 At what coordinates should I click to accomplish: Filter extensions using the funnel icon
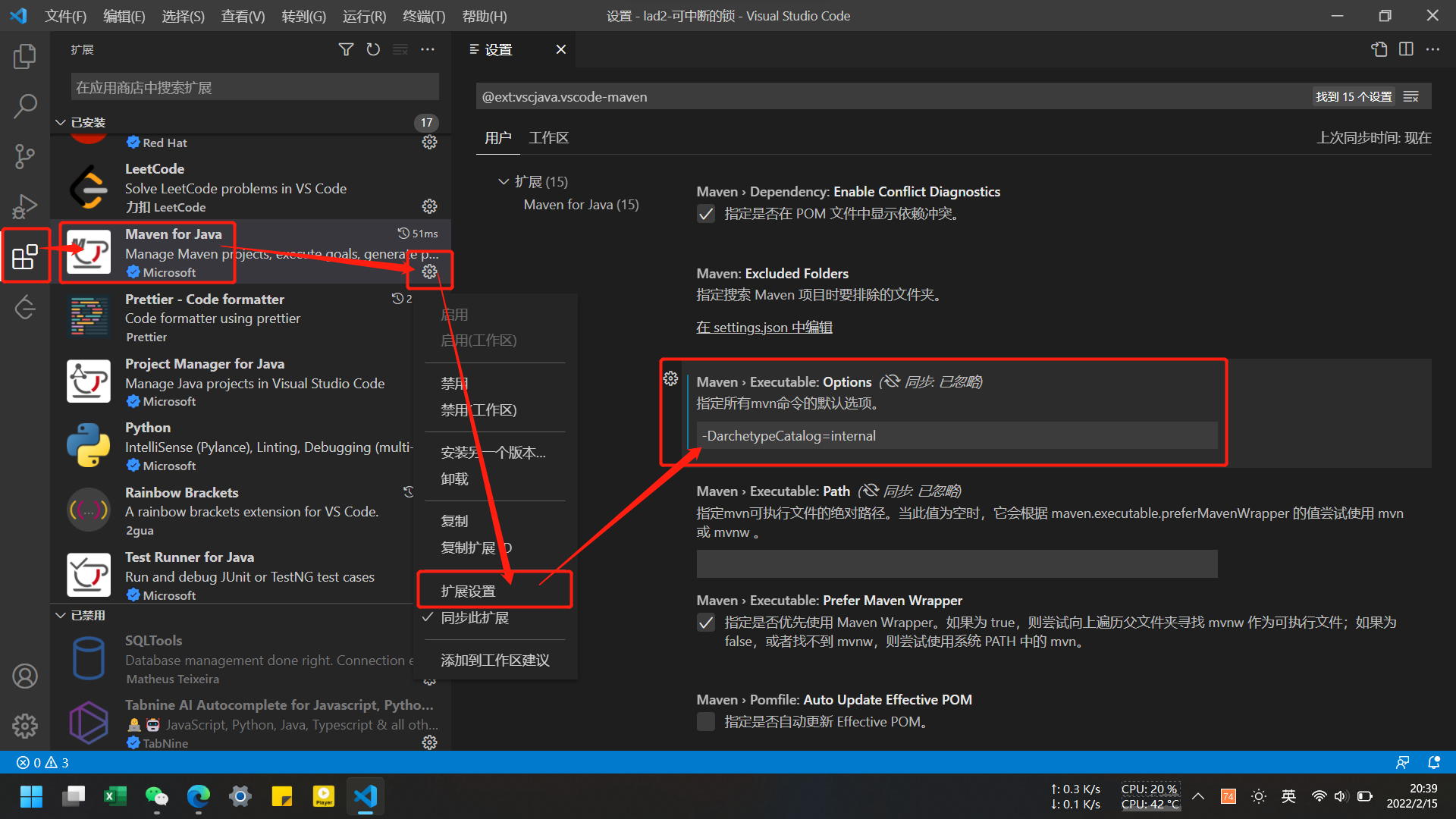pyautogui.click(x=346, y=49)
